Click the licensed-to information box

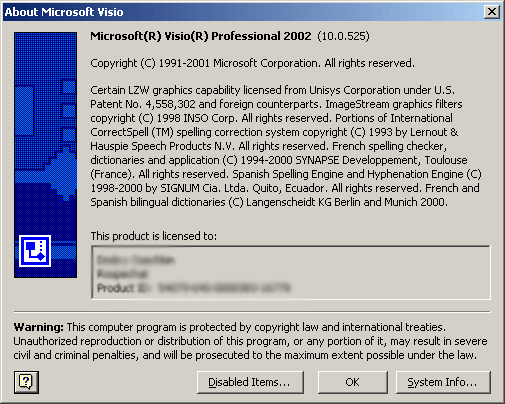coord(291,272)
